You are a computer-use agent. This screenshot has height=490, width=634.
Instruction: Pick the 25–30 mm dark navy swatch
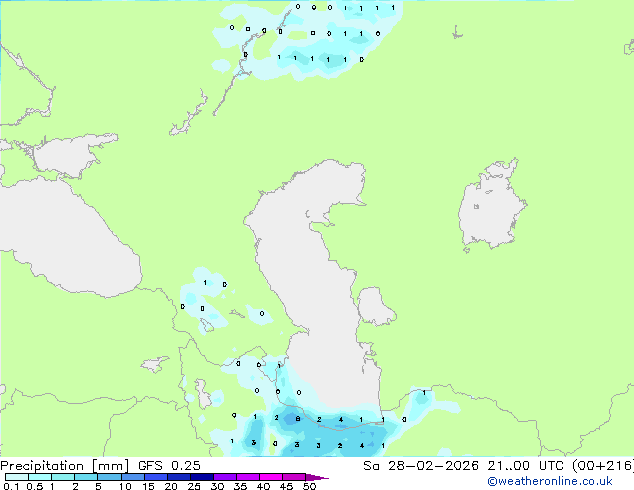point(202,477)
